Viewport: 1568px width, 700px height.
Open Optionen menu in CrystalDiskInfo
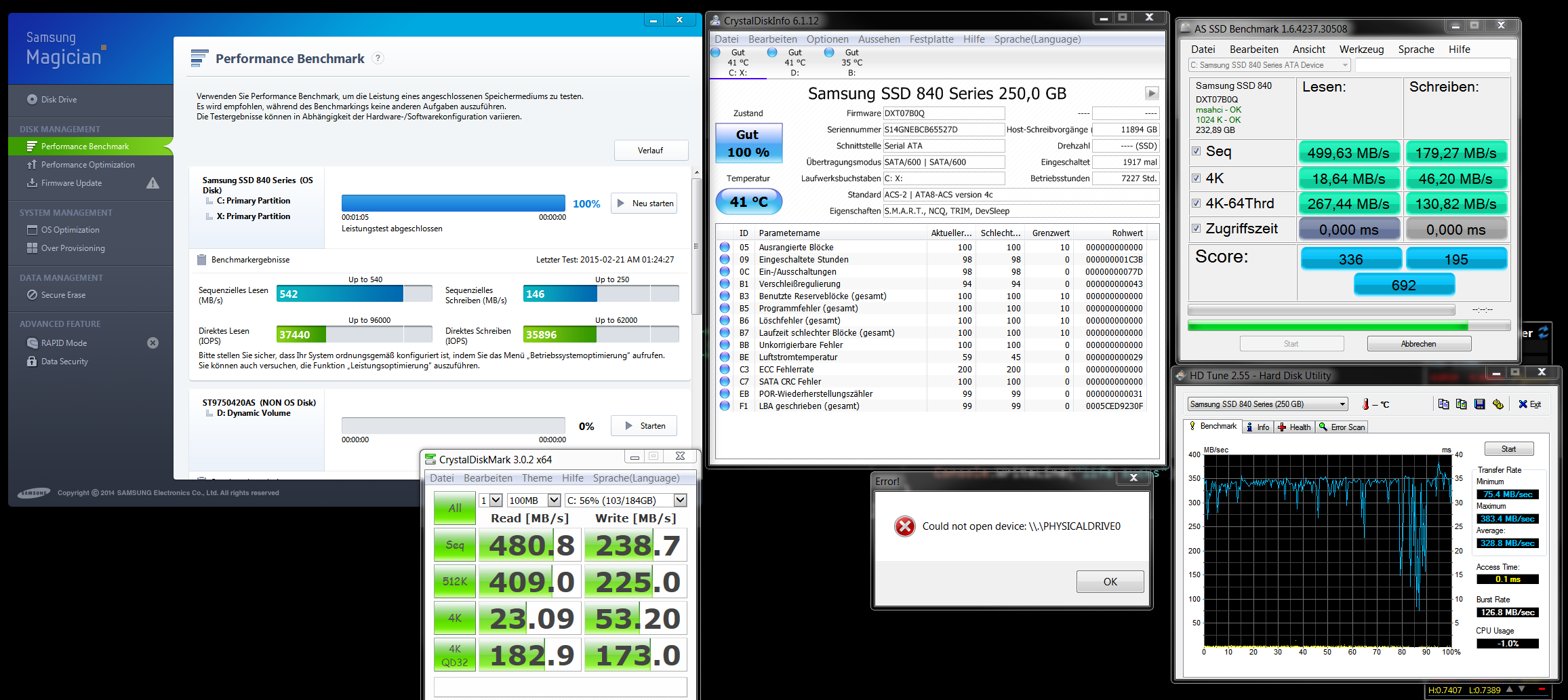(827, 39)
